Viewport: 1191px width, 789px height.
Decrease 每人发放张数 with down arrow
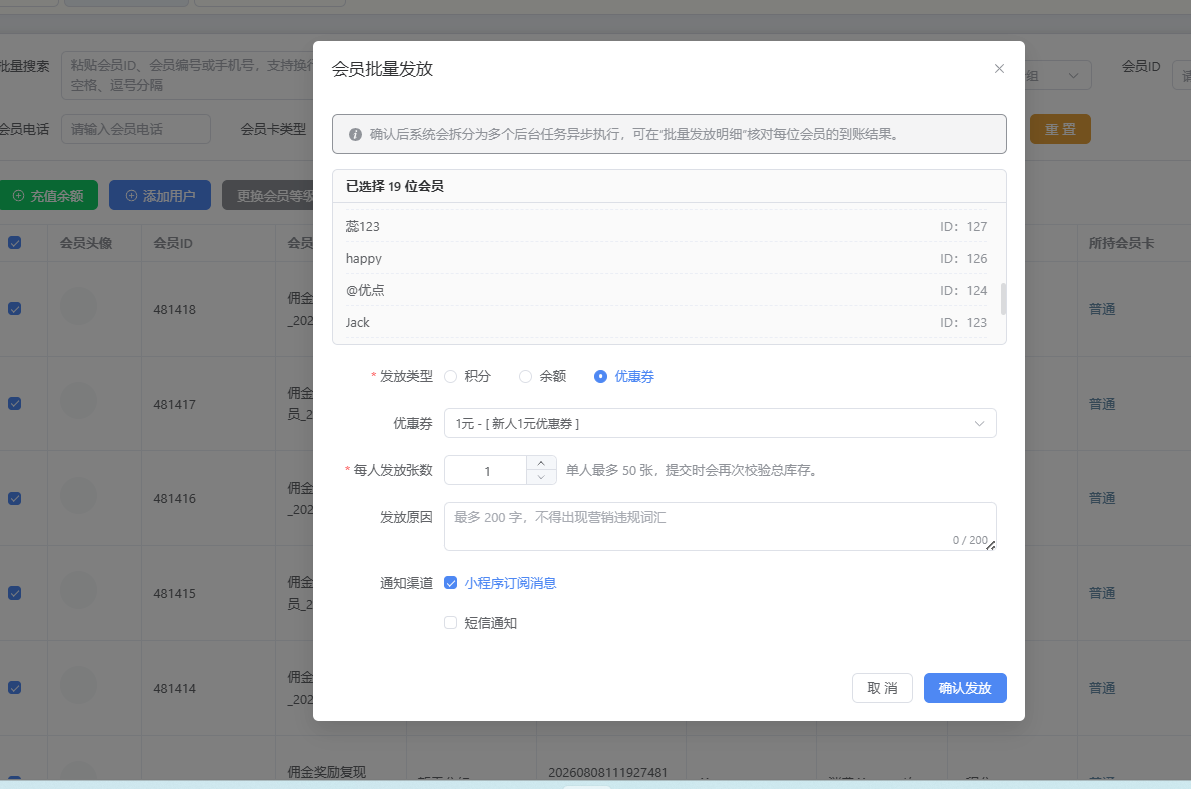[x=541, y=477]
